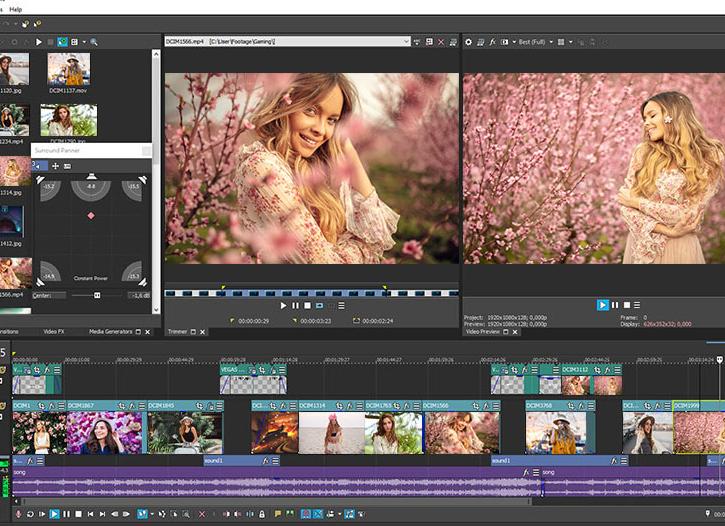Screen dimensions: 725x526
Task: Click the Project Media vertical scrollbar
Action: click(x=156, y=181)
